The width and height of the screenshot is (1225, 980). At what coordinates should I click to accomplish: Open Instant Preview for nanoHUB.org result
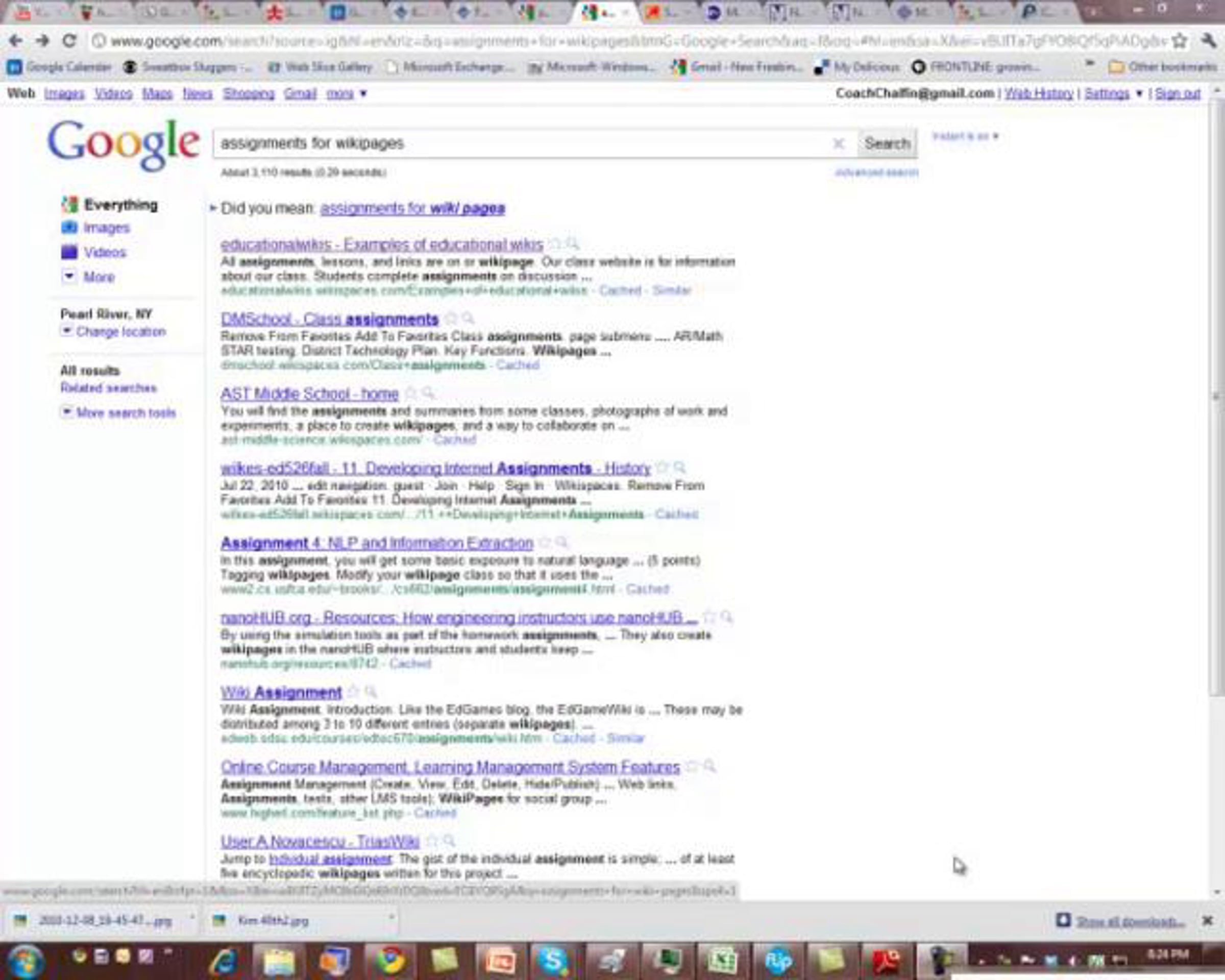[727, 618]
